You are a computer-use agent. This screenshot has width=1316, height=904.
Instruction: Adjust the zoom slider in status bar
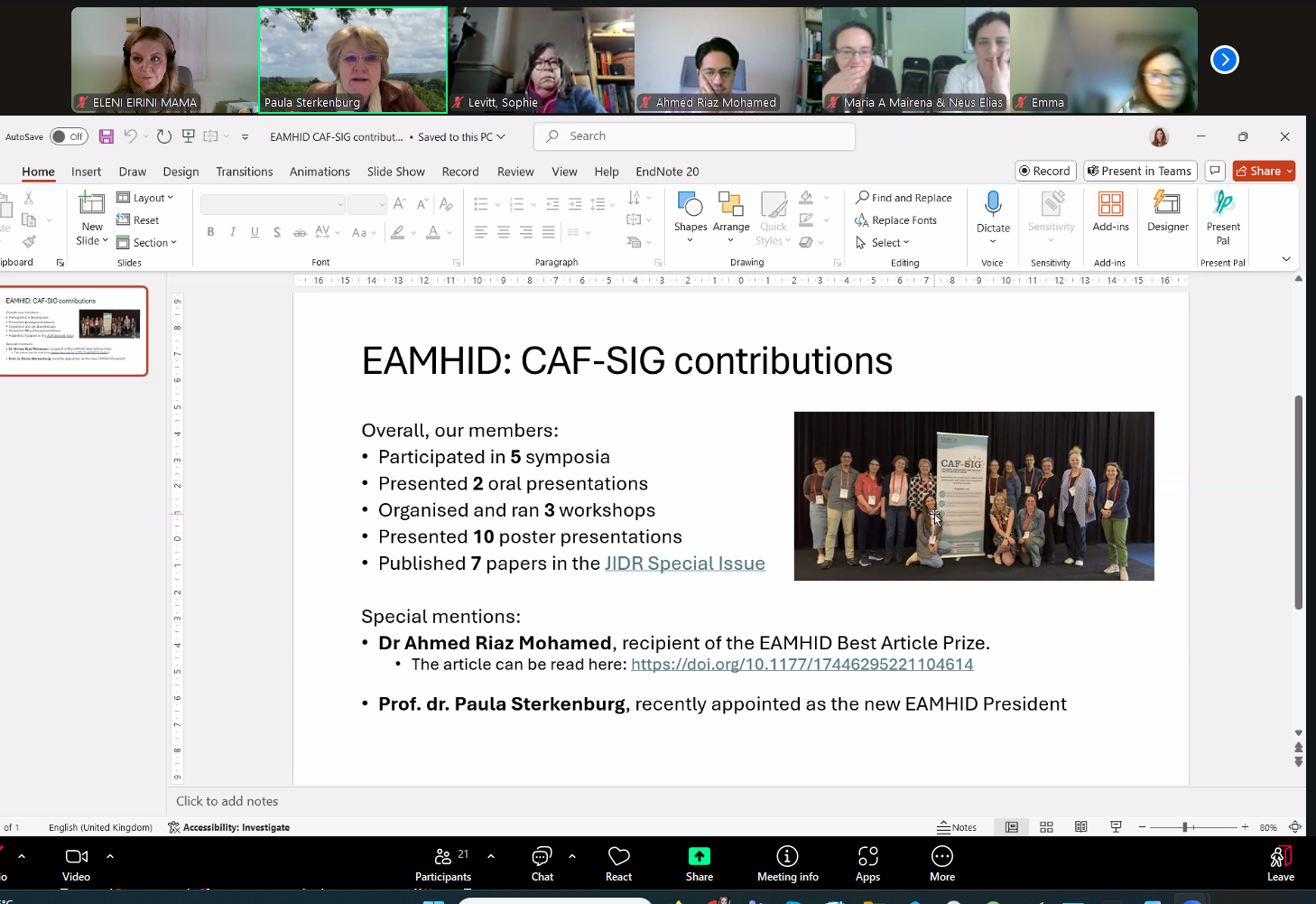click(x=1185, y=827)
